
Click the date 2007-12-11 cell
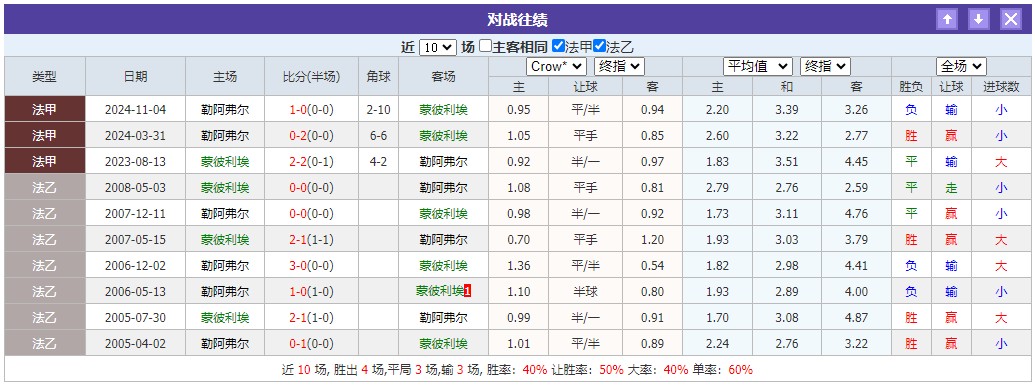click(135, 213)
